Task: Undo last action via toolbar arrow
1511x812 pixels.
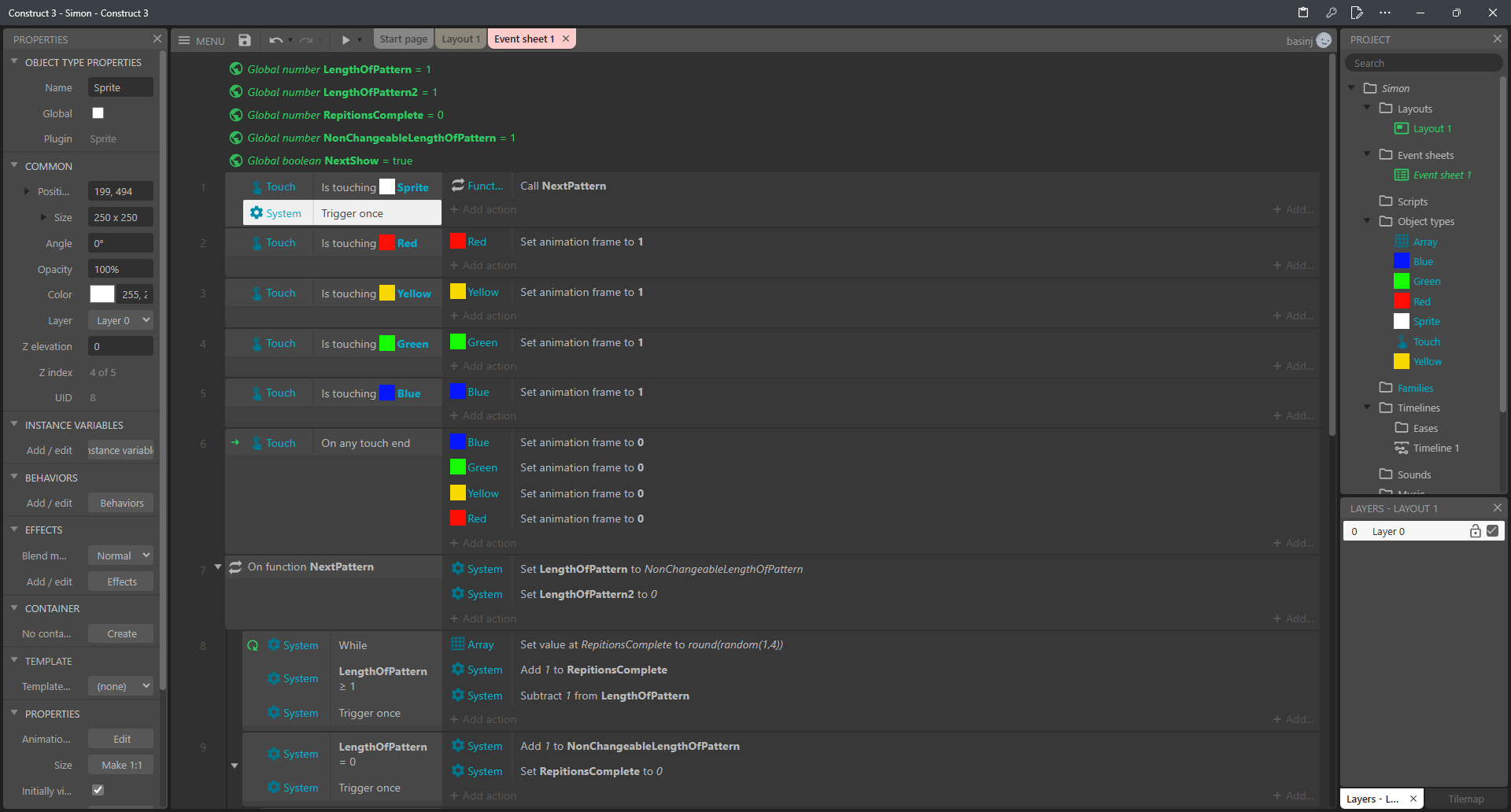Action: 275,40
